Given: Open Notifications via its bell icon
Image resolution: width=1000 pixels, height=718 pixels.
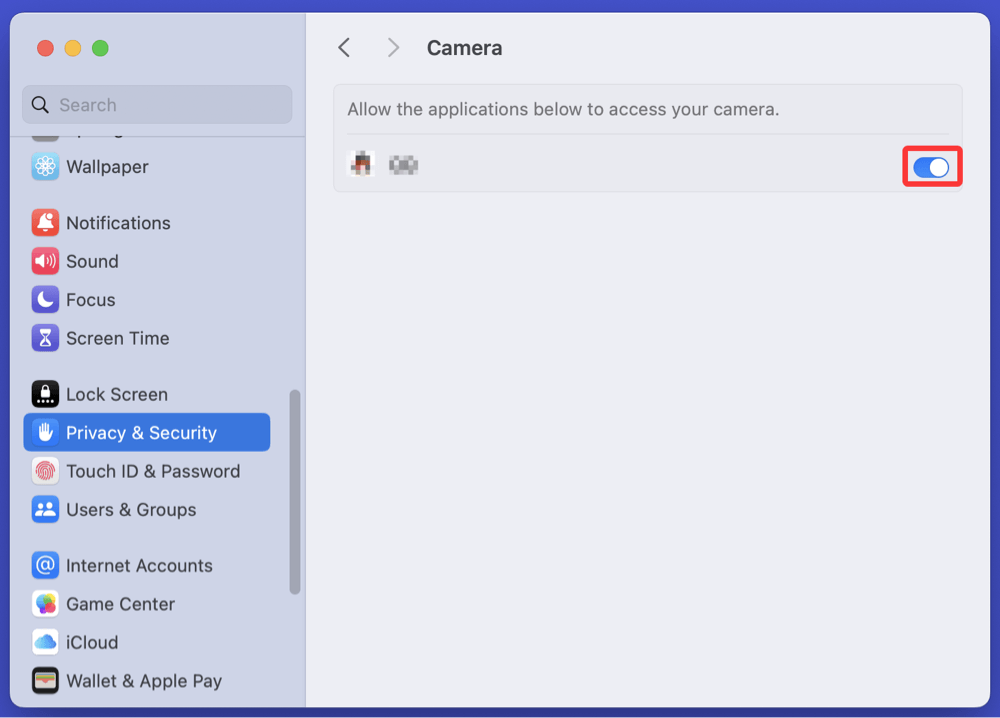Looking at the screenshot, I should (x=45, y=223).
